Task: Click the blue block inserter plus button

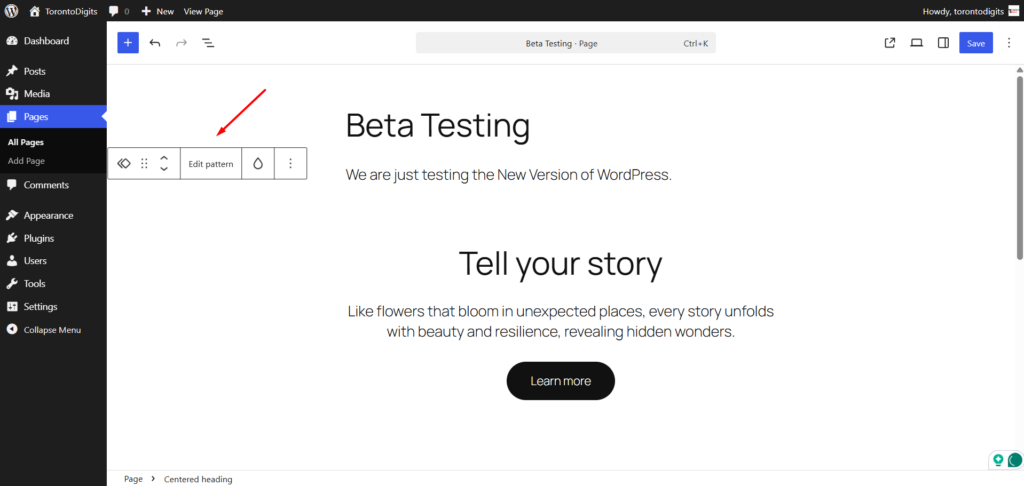Action: tap(128, 43)
